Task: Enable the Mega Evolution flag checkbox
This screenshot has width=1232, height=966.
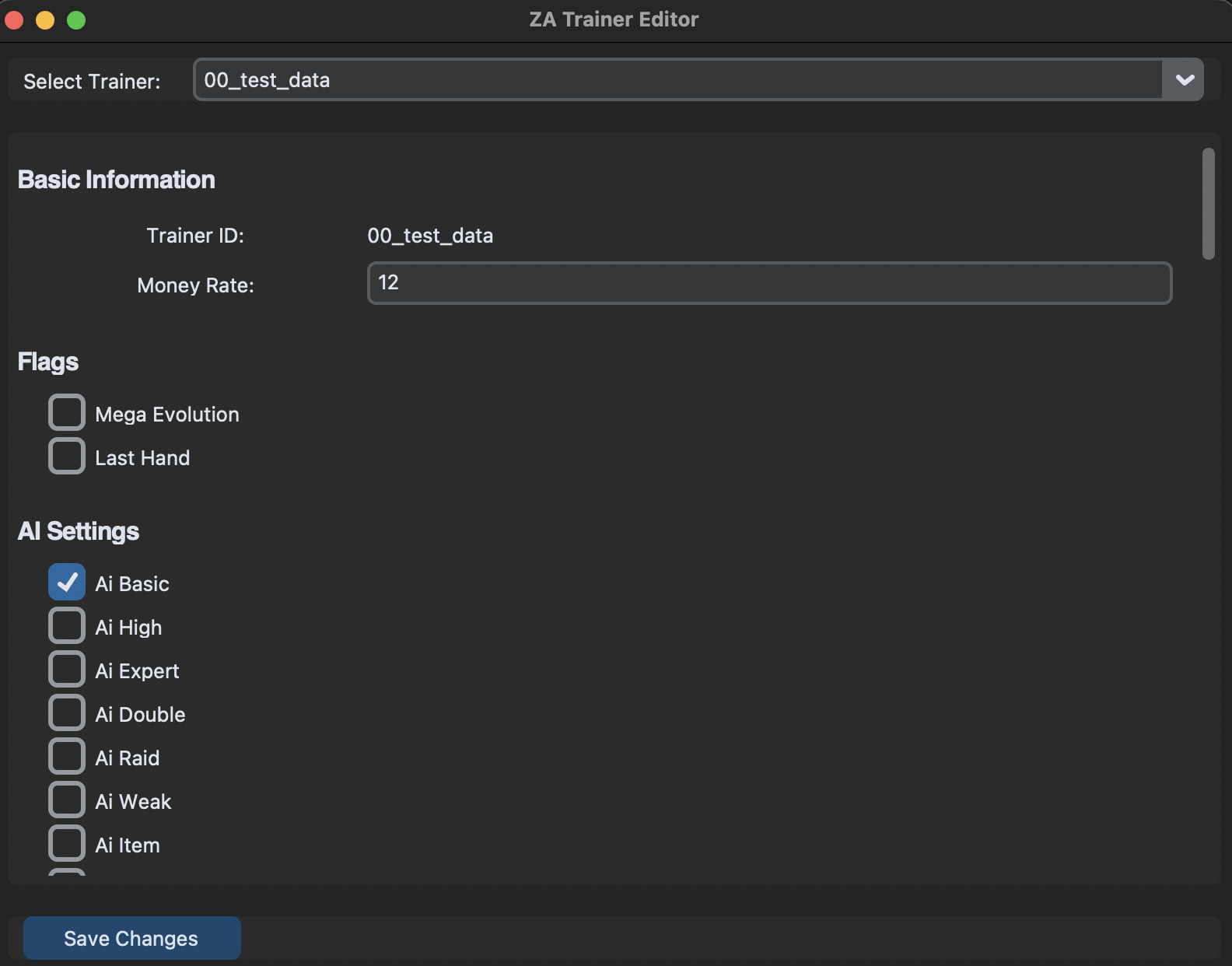Action: tap(67, 413)
